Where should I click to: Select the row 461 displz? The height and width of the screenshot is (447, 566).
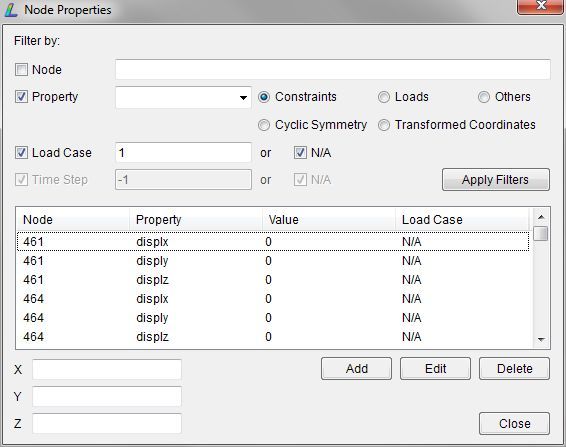point(273,280)
